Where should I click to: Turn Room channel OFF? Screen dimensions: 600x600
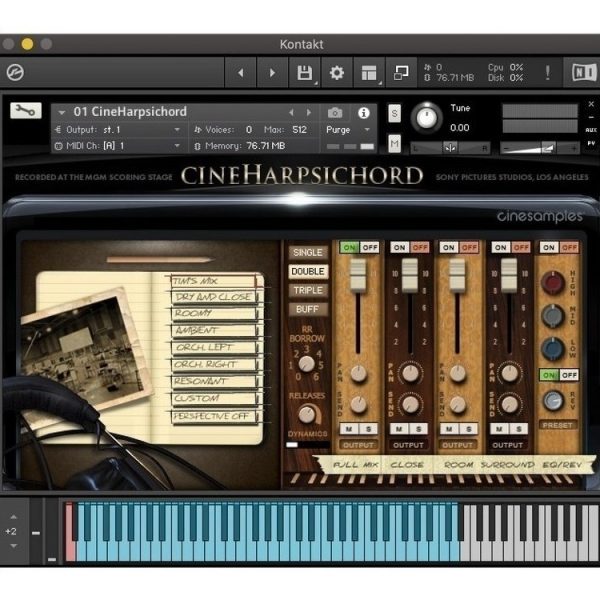tap(469, 248)
